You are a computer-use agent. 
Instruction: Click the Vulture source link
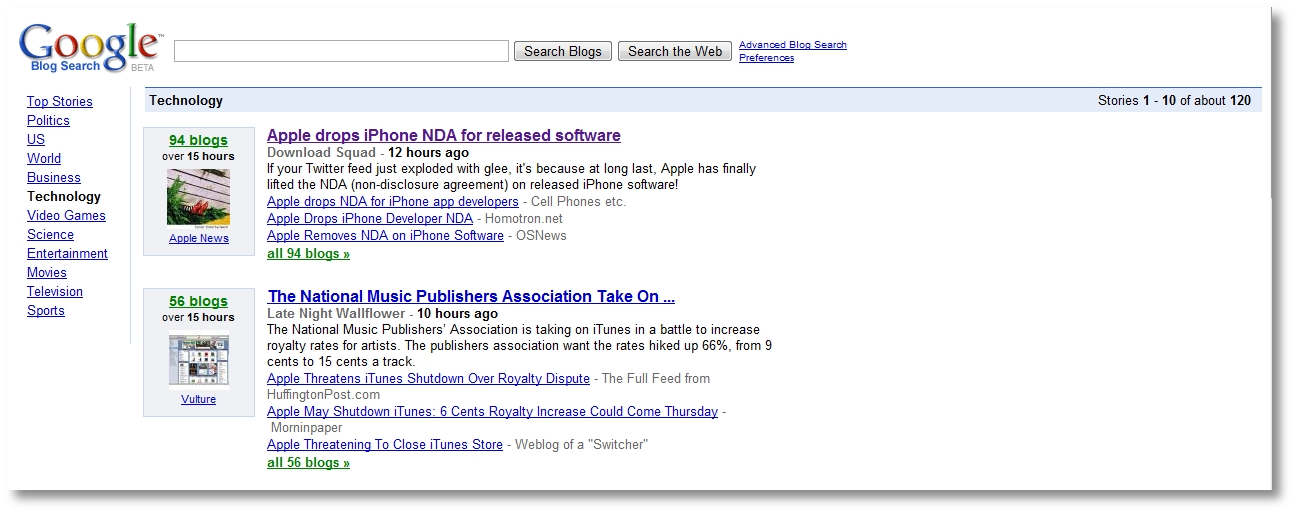pos(198,399)
